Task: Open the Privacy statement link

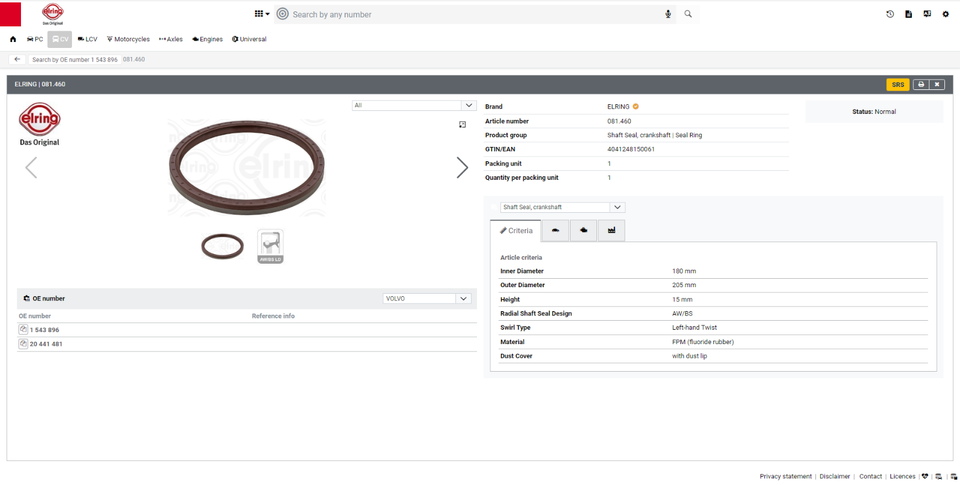Action: click(x=785, y=476)
